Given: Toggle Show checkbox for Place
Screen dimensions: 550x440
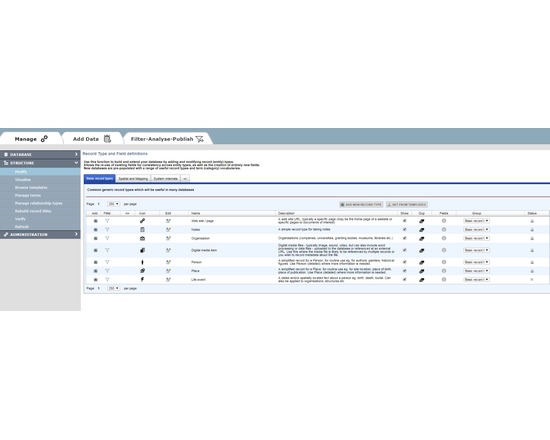Looking at the screenshot, I should tap(405, 271).
